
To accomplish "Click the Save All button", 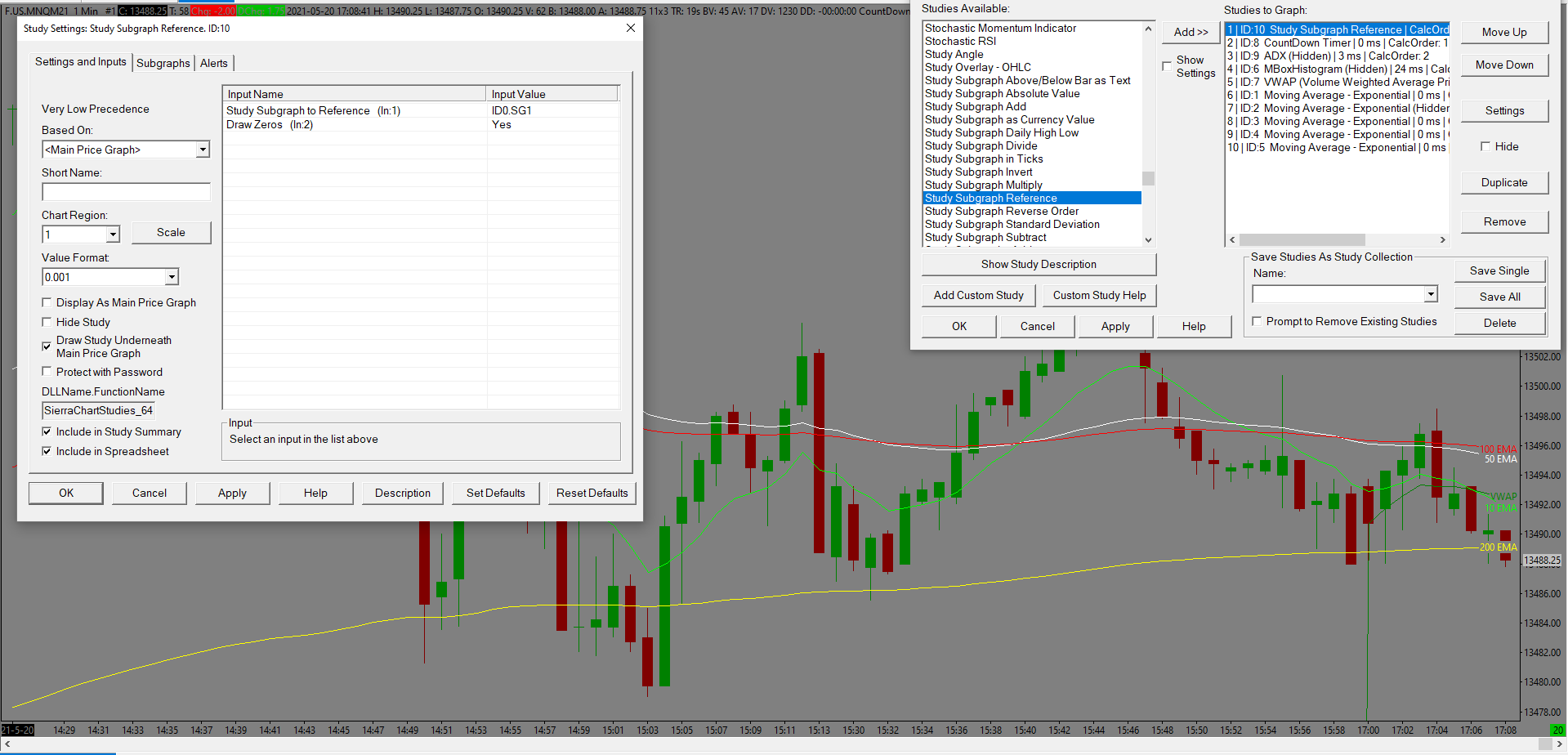I will pos(1499,297).
